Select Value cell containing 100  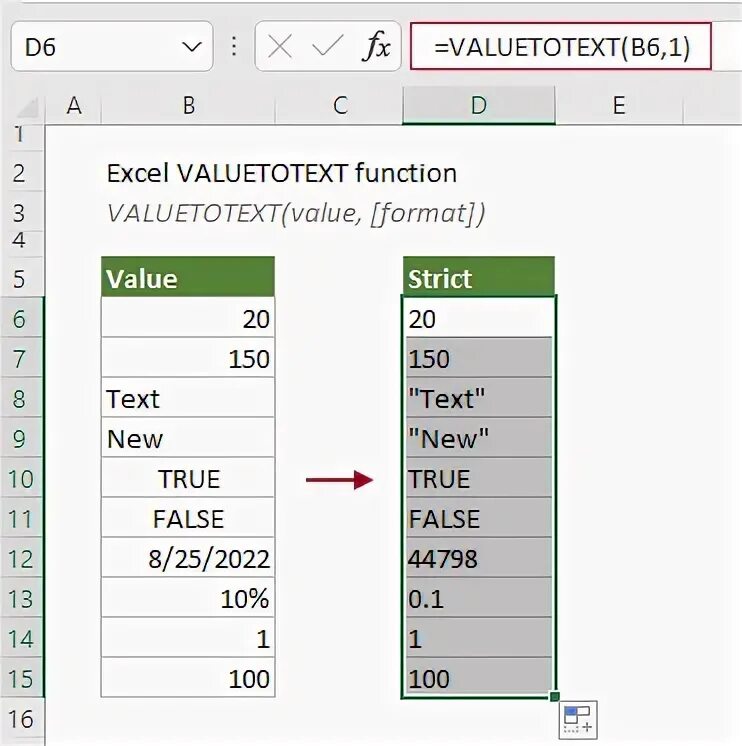click(188, 677)
